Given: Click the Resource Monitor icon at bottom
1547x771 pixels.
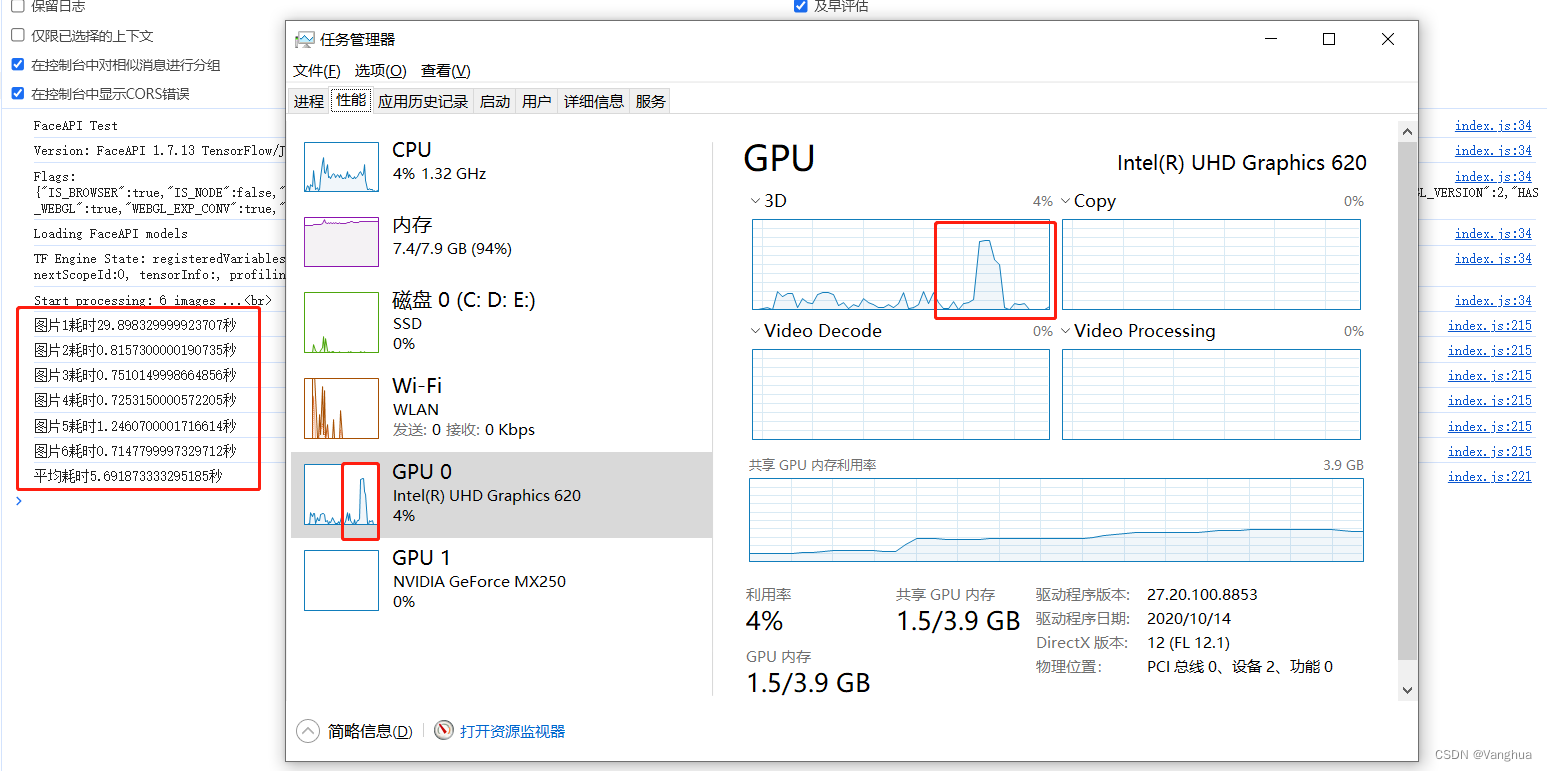Looking at the screenshot, I should [x=444, y=731].
